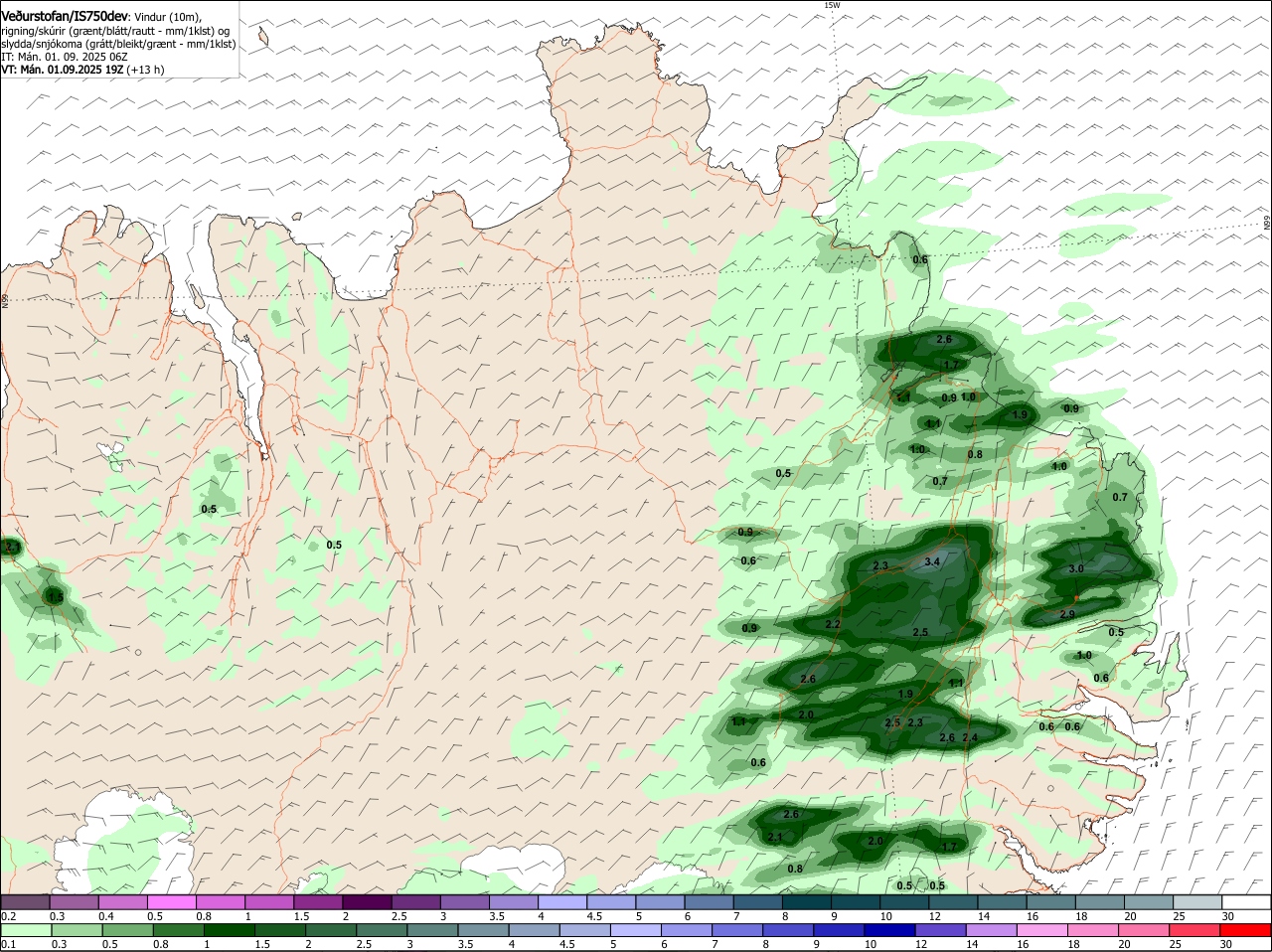The image size is (1272, 952).
Task: Select the 2.4 precipitation value on the map
Action: [971, 737]
